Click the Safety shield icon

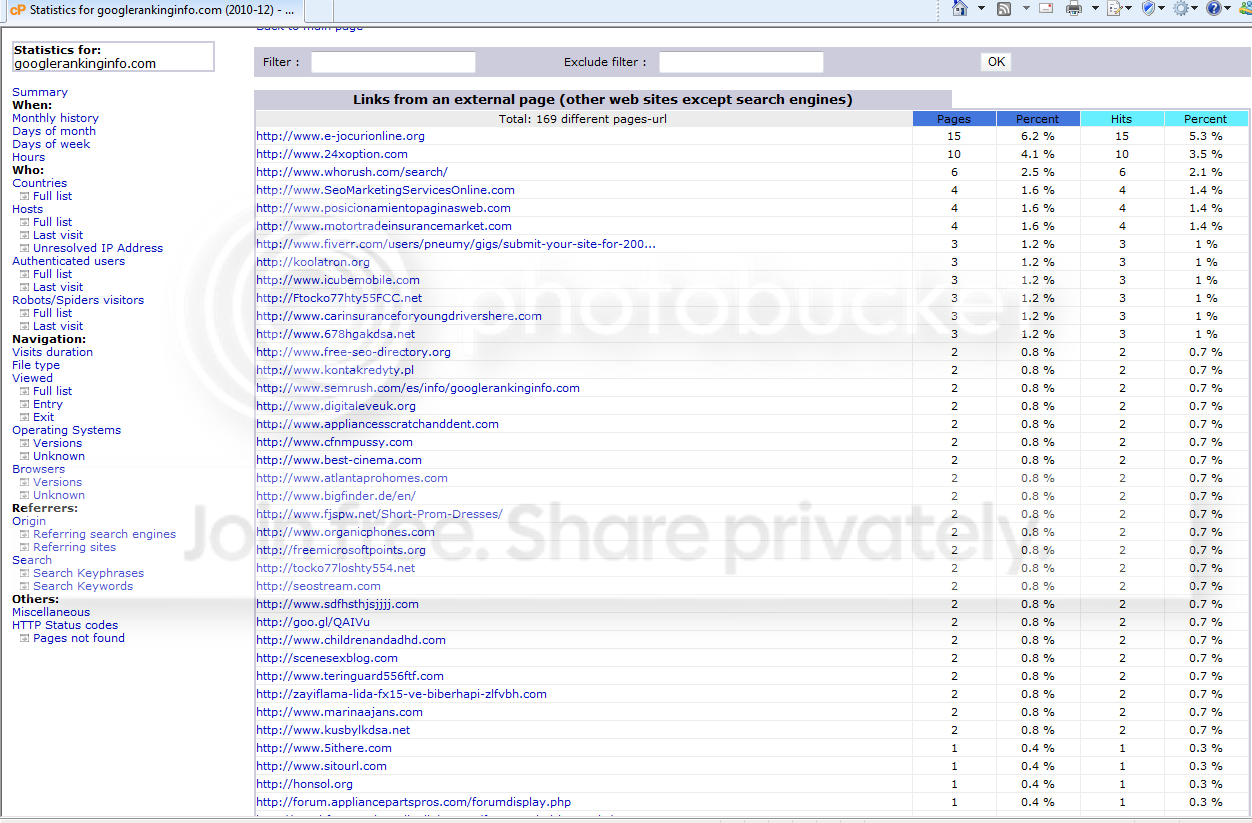(1148, 9)
